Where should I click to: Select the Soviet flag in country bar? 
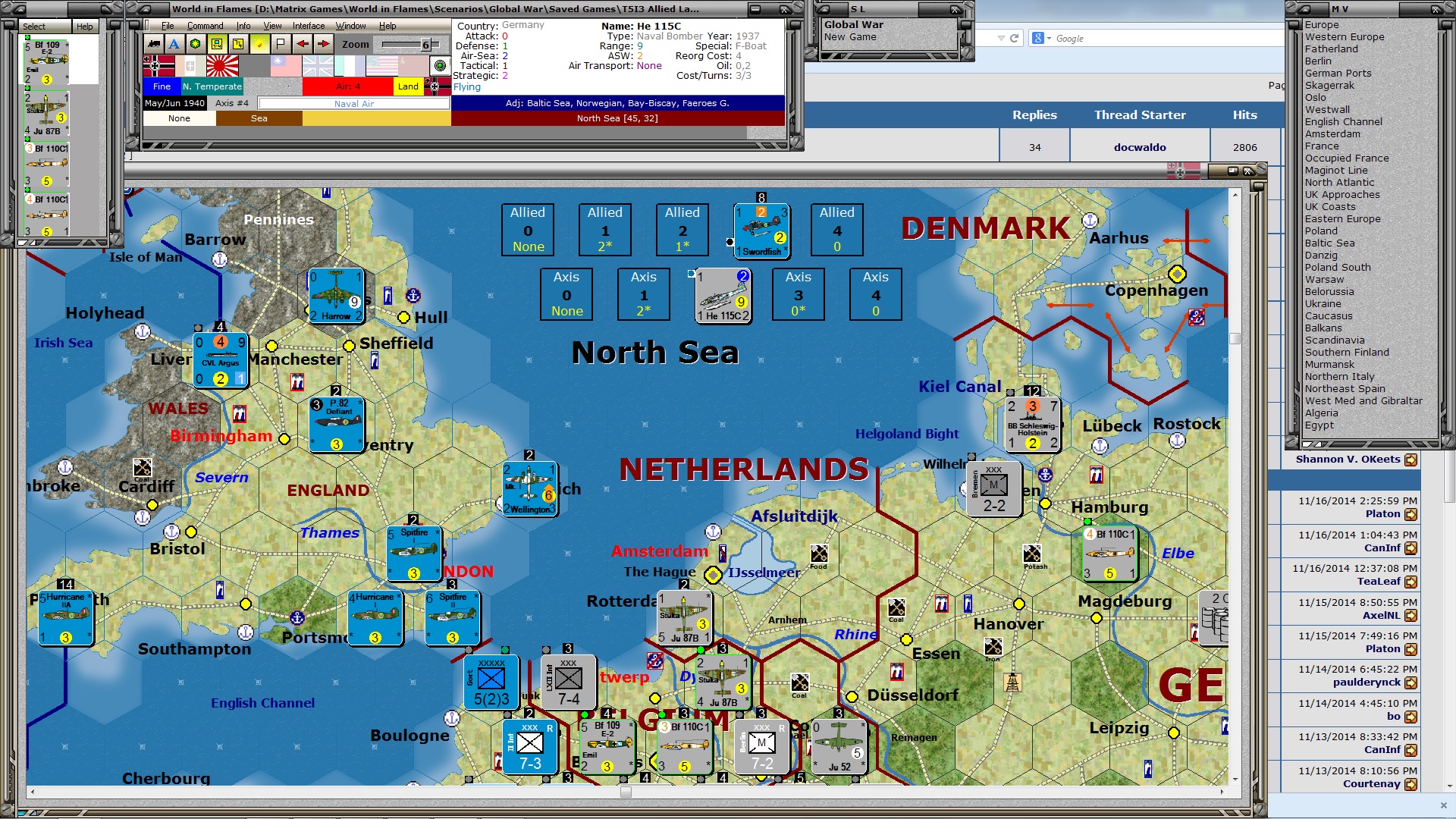click(x=413, y=66)
